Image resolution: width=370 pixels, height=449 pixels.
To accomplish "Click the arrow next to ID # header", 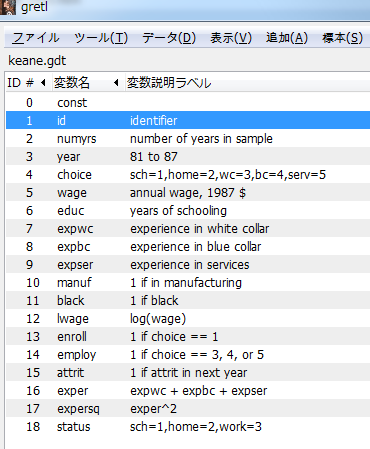I will click(x=43, y=82).
